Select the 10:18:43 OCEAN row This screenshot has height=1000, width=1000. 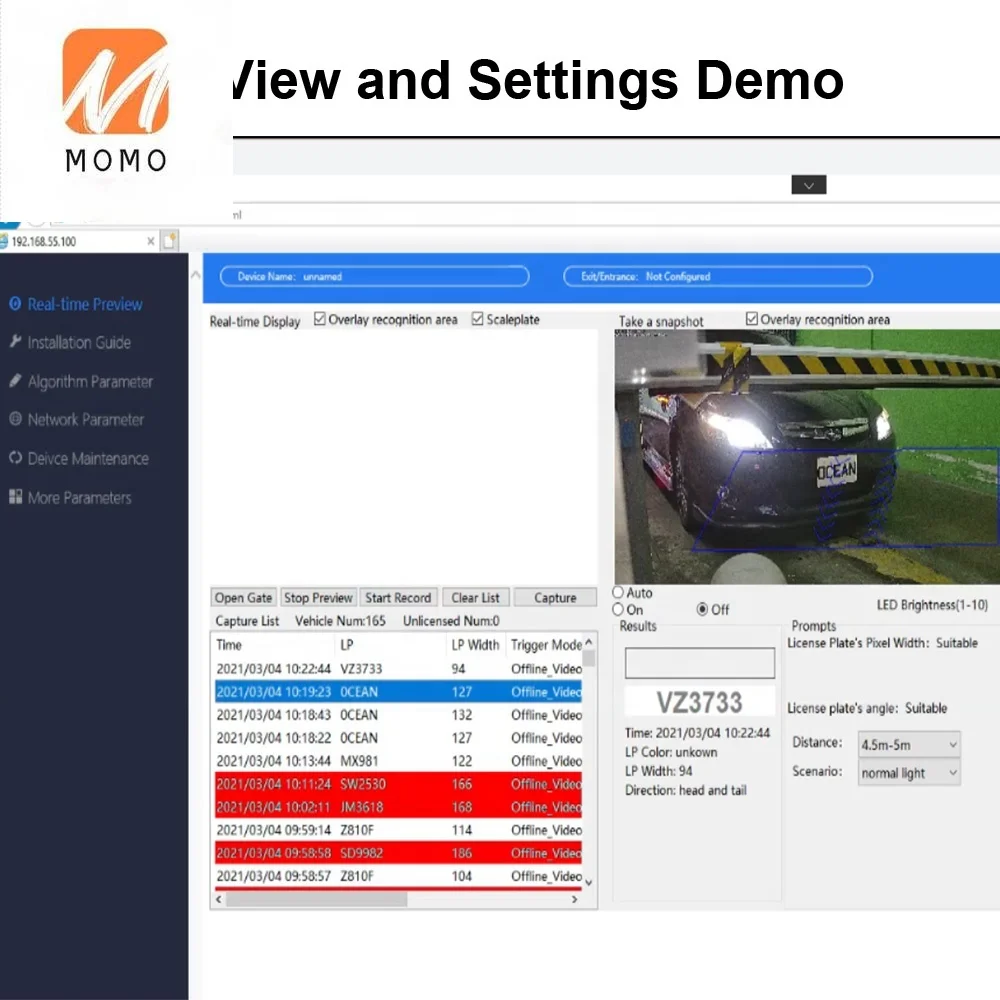[399, 714]
